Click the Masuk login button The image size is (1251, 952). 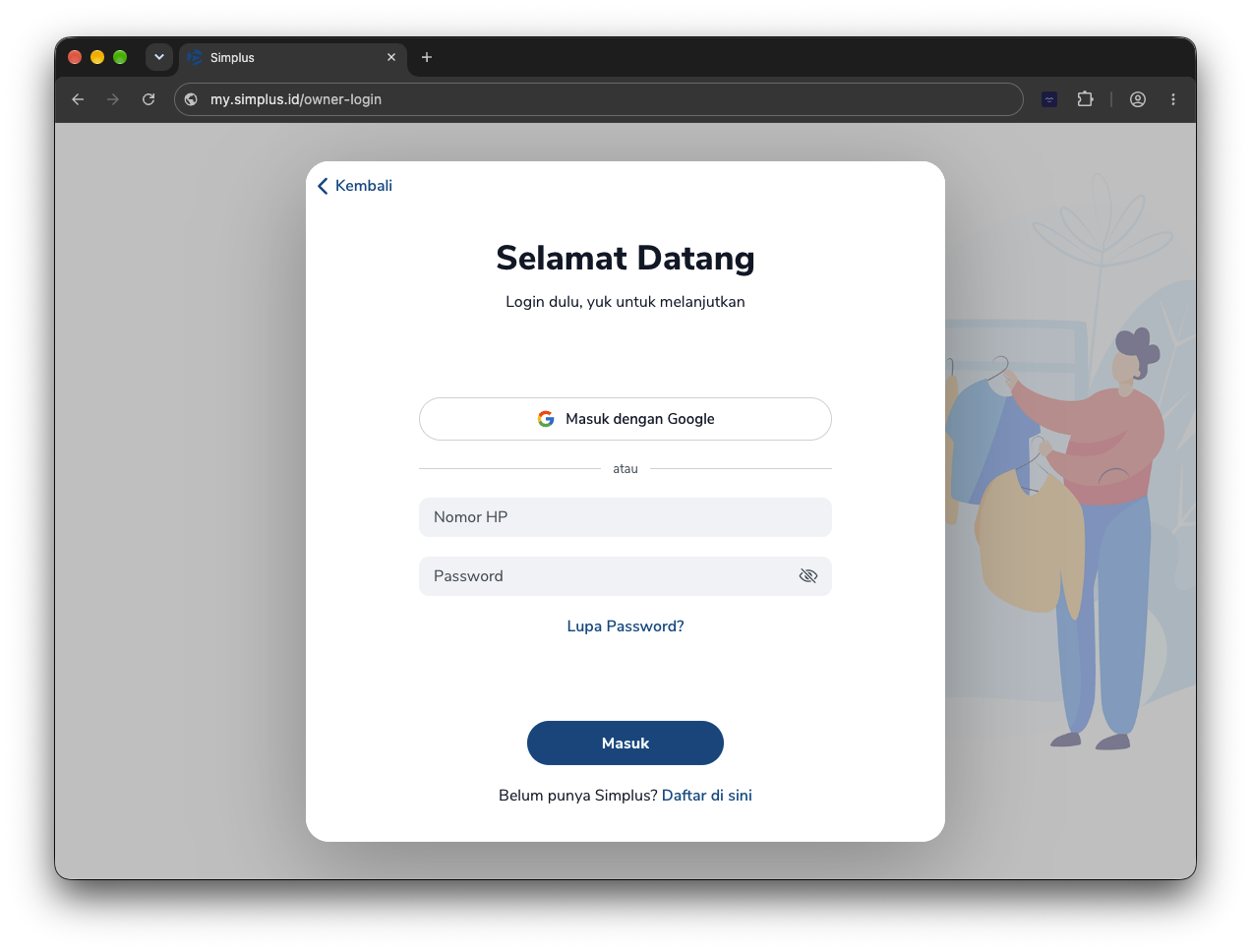pos(625,744)
